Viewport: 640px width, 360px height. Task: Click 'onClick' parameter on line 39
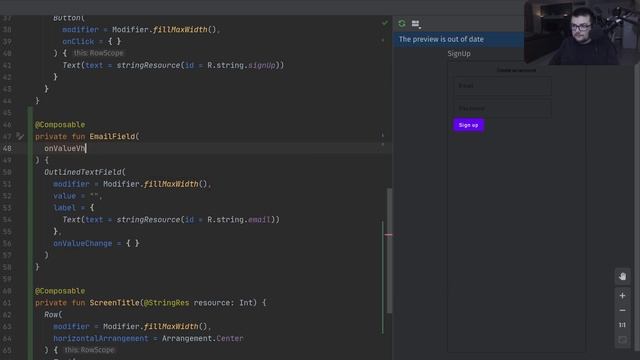[x=78, y=41]
